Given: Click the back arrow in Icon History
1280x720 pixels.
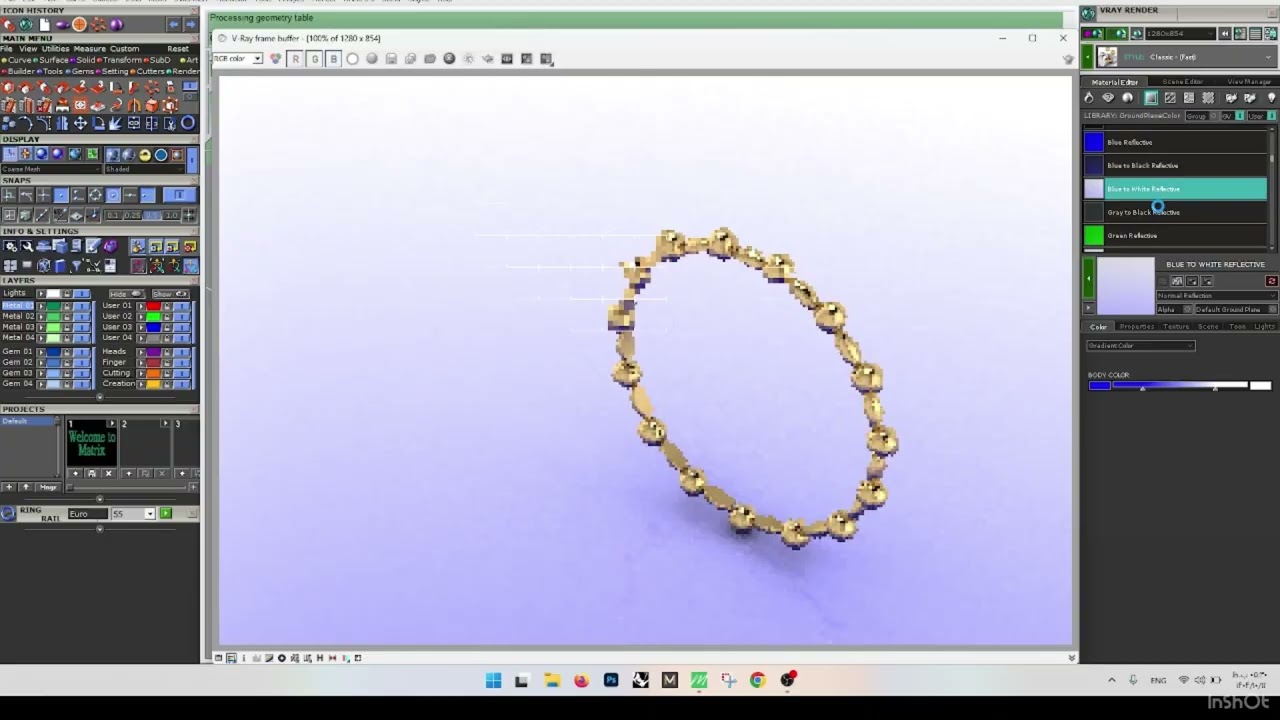Looking at the screenshot, I should tap(173, 24).
